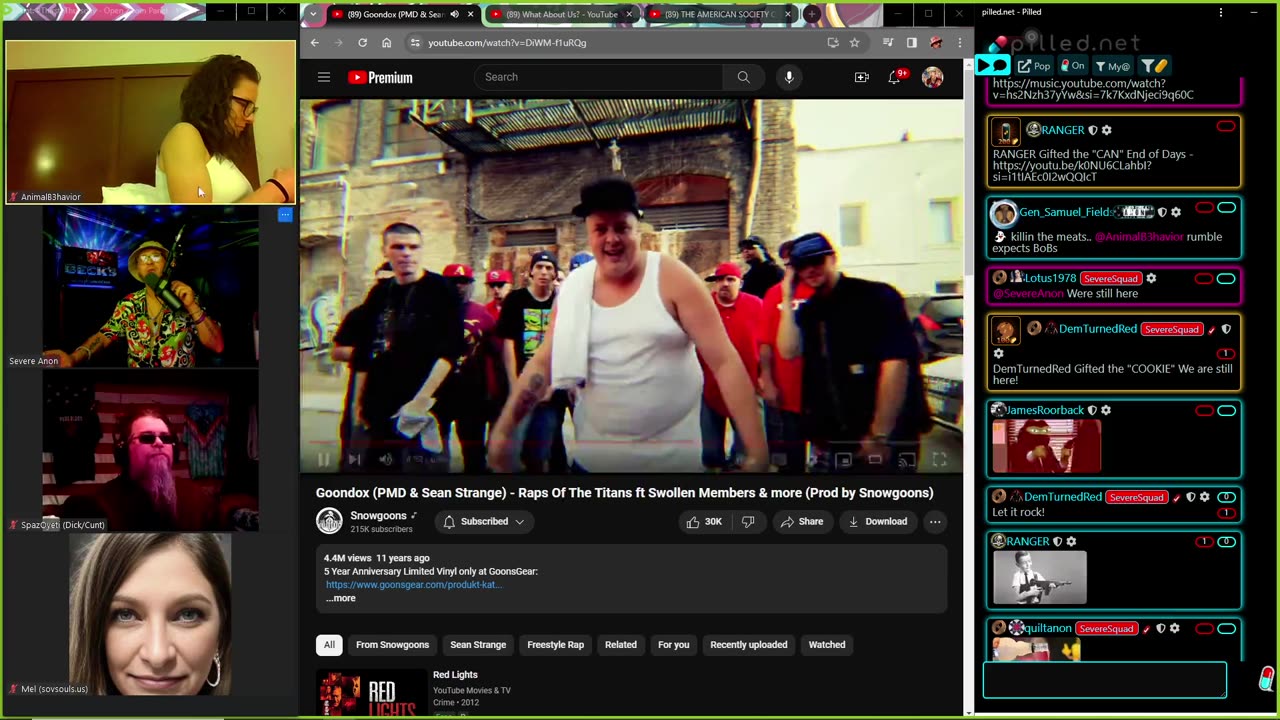Viewport: 1280px width, 720px height.
Task: Select the 'Related' filter chip
Action: (620, 645)
